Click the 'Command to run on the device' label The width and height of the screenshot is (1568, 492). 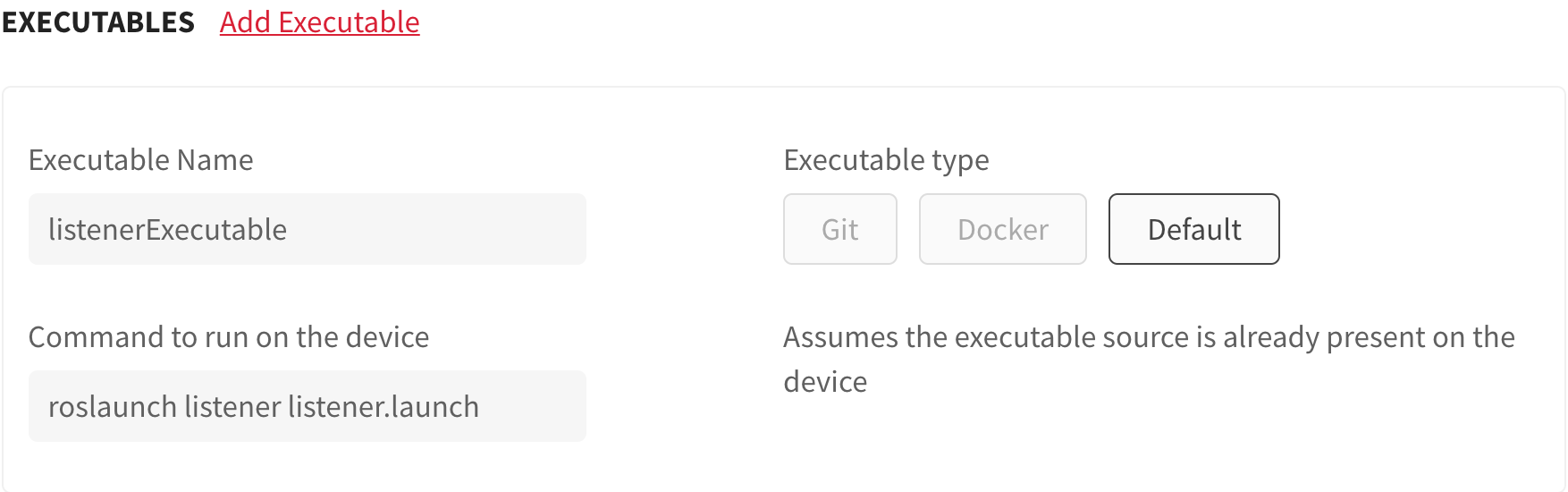[x=229, y=337]
